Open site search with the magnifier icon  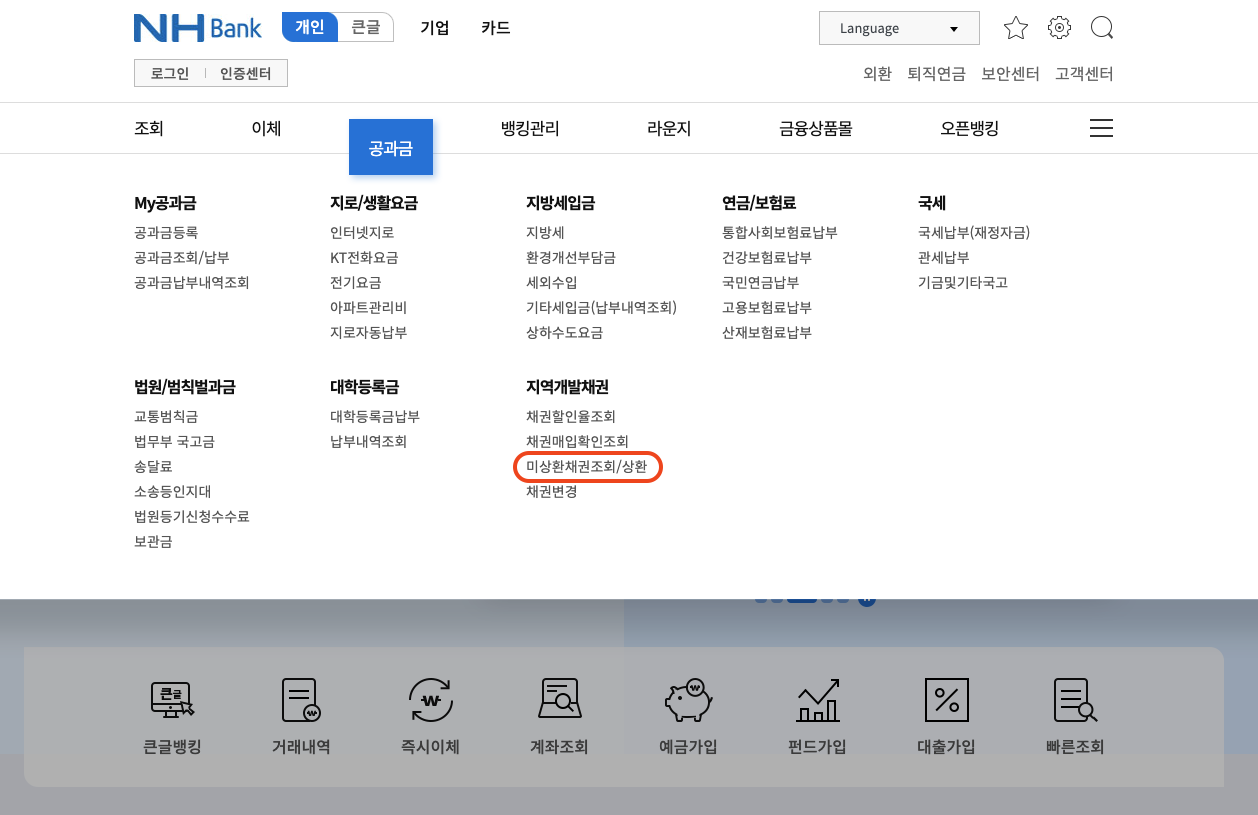tap(1101, 28)
